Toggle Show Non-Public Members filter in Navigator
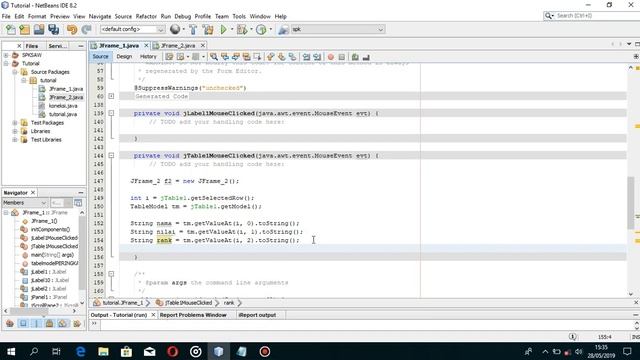Screen dimensions: 640x360 [x=49, y=324]
